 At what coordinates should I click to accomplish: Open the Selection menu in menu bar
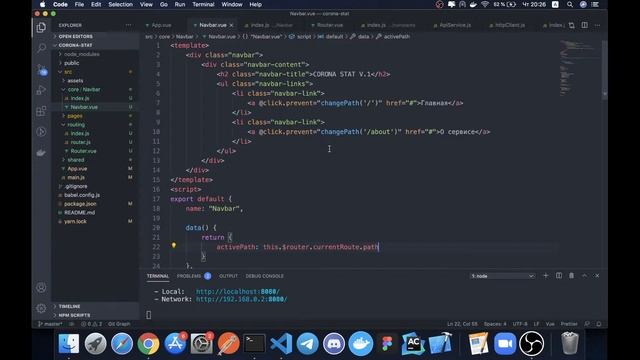(x=120, y=4)
